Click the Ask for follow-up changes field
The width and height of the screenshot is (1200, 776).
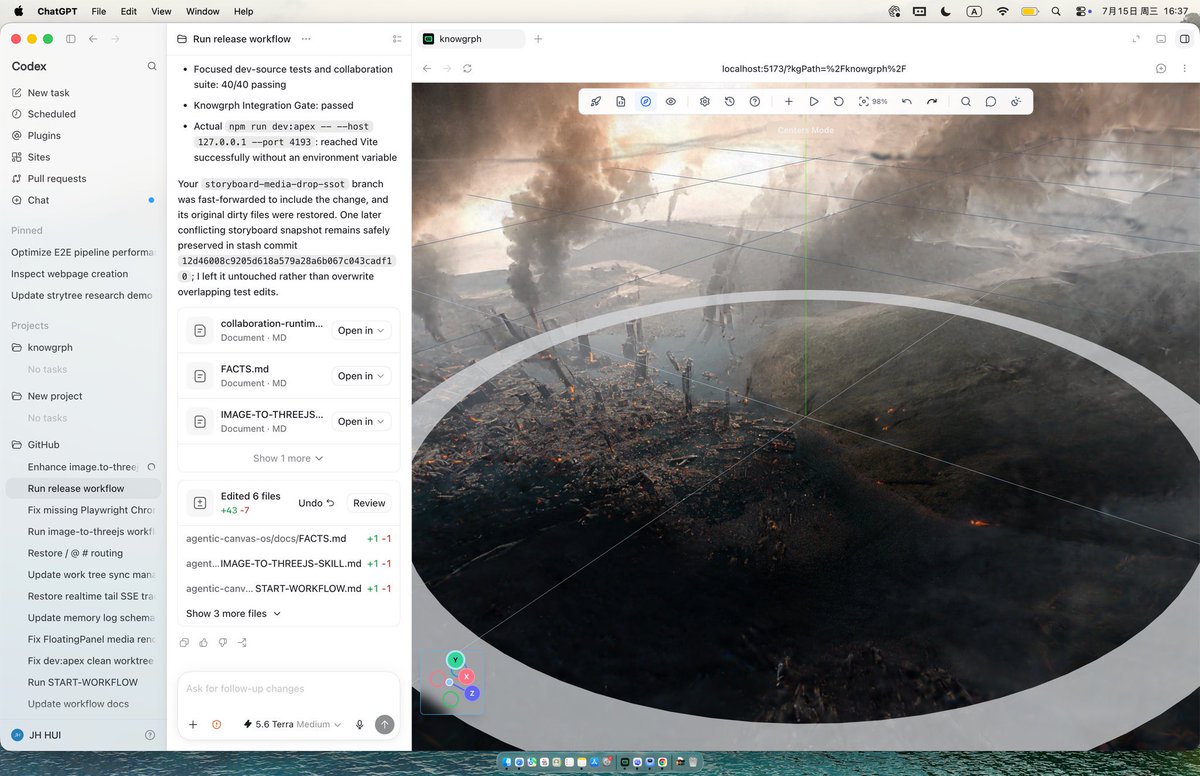[288, 689]
